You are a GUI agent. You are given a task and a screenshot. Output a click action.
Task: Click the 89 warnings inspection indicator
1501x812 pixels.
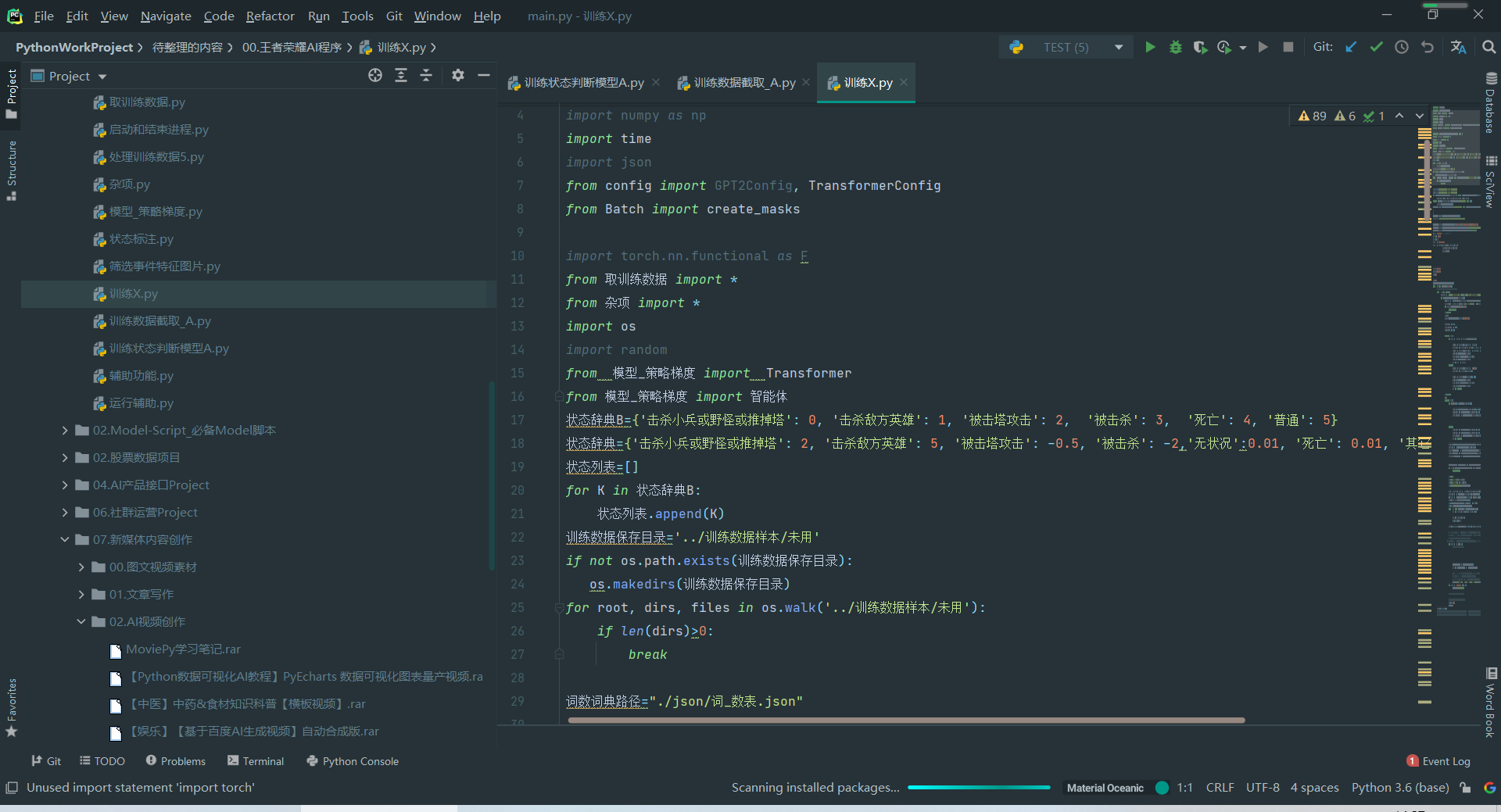pos(1312,116)
